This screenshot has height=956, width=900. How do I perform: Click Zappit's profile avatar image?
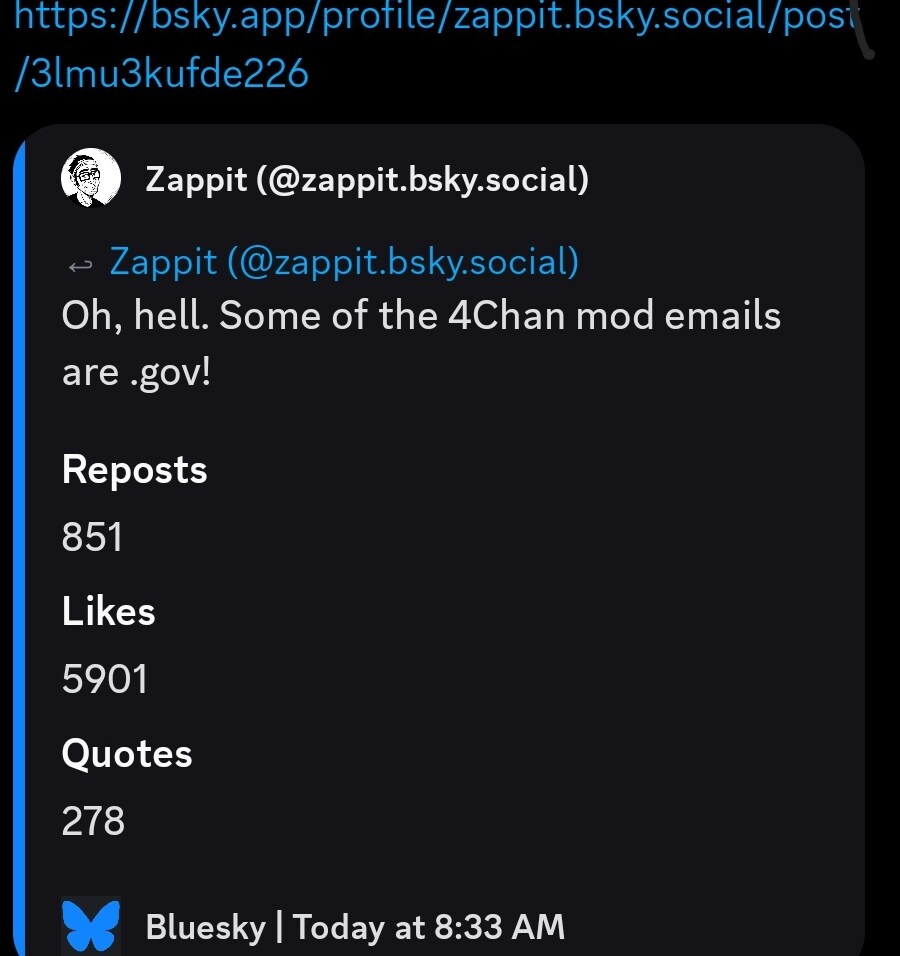[x=90, y=178]
